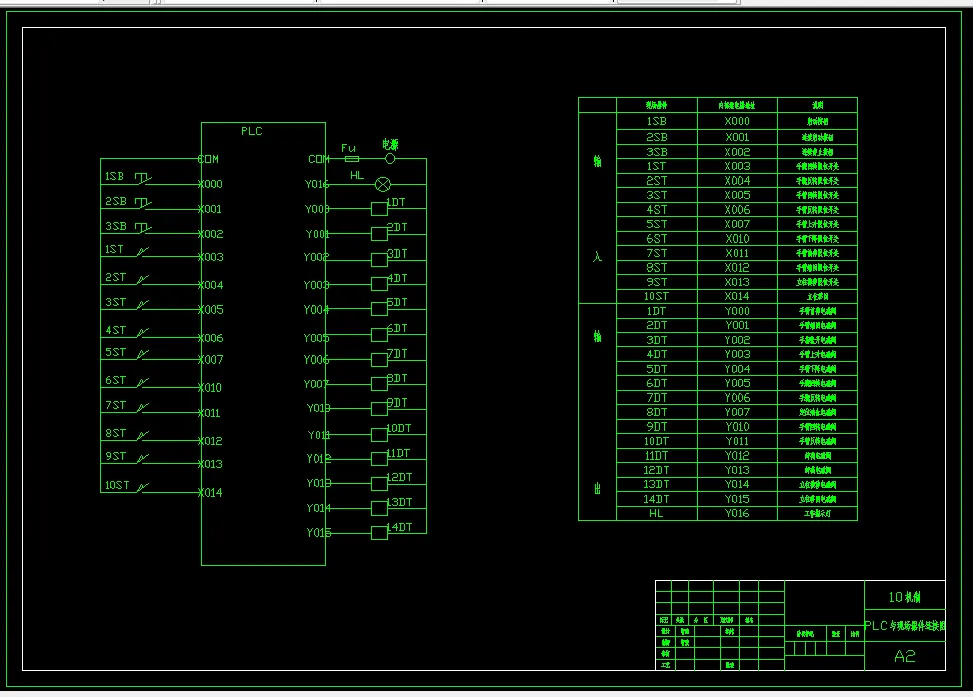973x697 pixels.
Task: Select the Y016 cell in the table
Action: (x=737, y=513)
